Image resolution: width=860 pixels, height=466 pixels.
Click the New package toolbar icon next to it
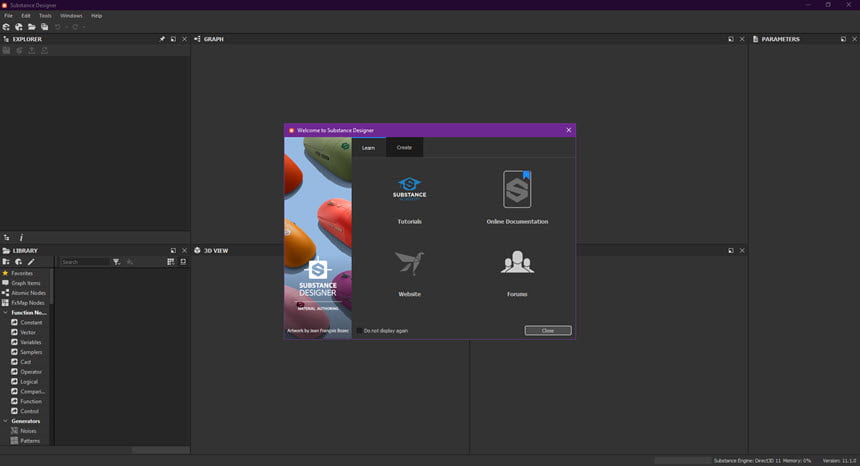click(x=19, y=27)
